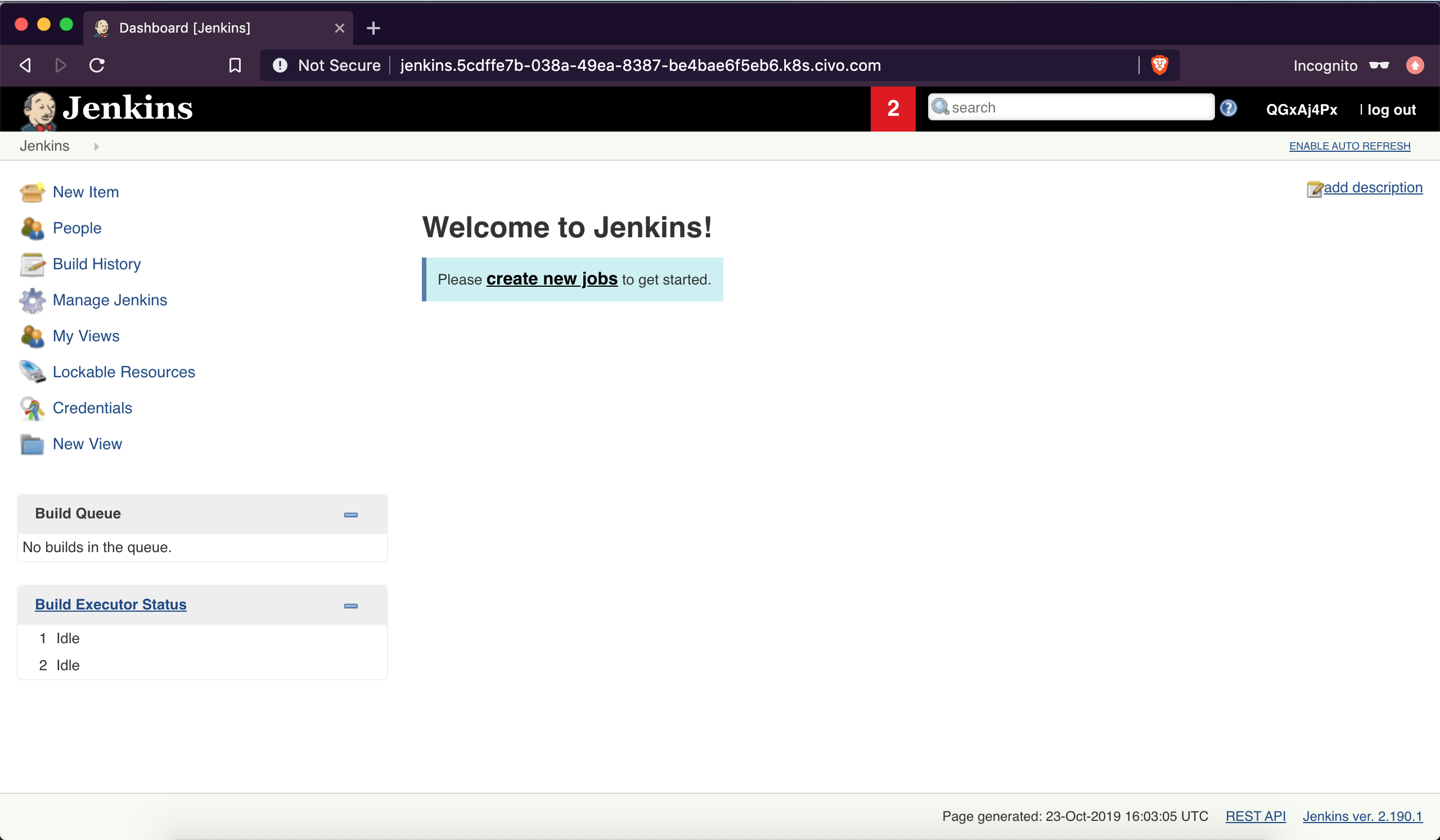This screenshot has height=840, width=1440.
Task: Click executor 1 Idle row
Action: pos(202,638)
